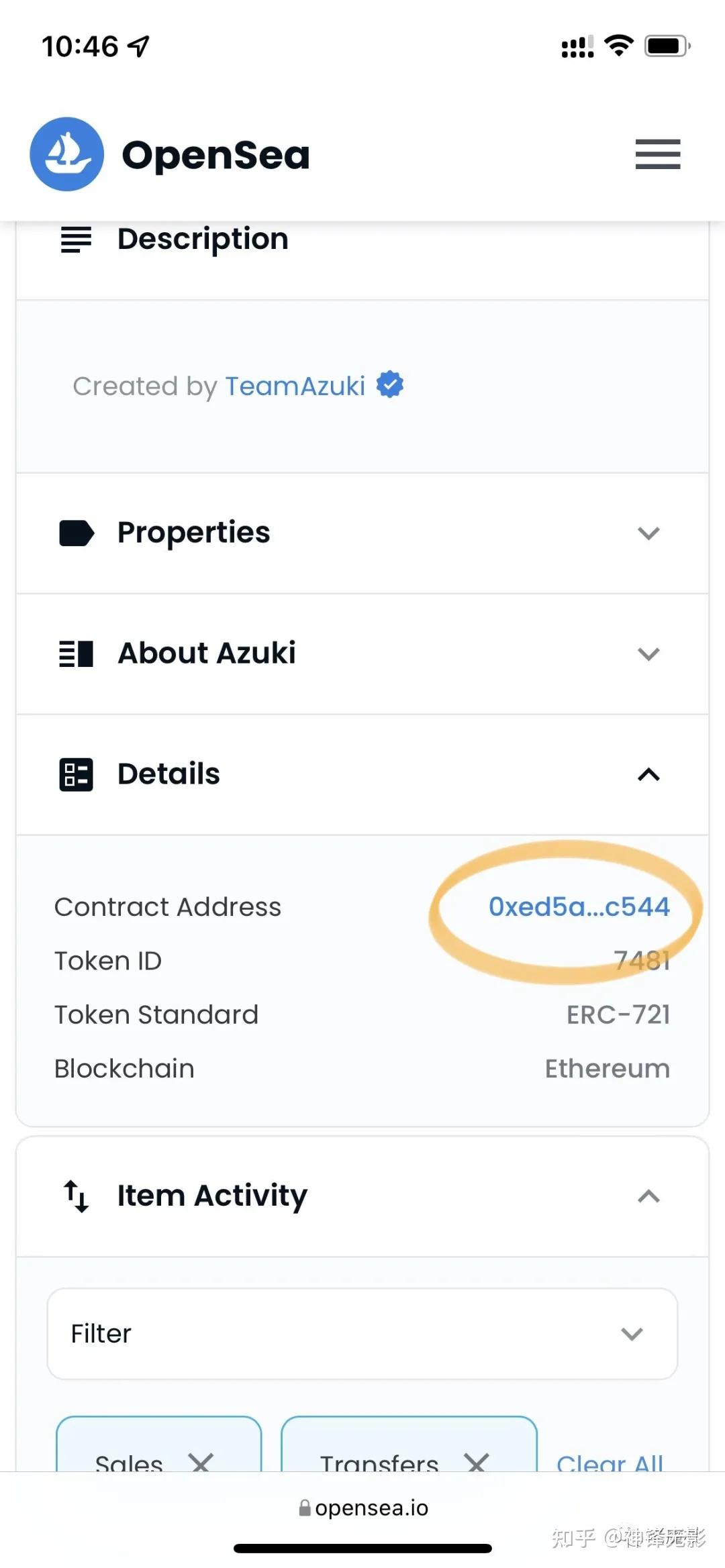725x1568 pixels.
Task: Expand the Properties section chevron
Action: coord(648,533)
